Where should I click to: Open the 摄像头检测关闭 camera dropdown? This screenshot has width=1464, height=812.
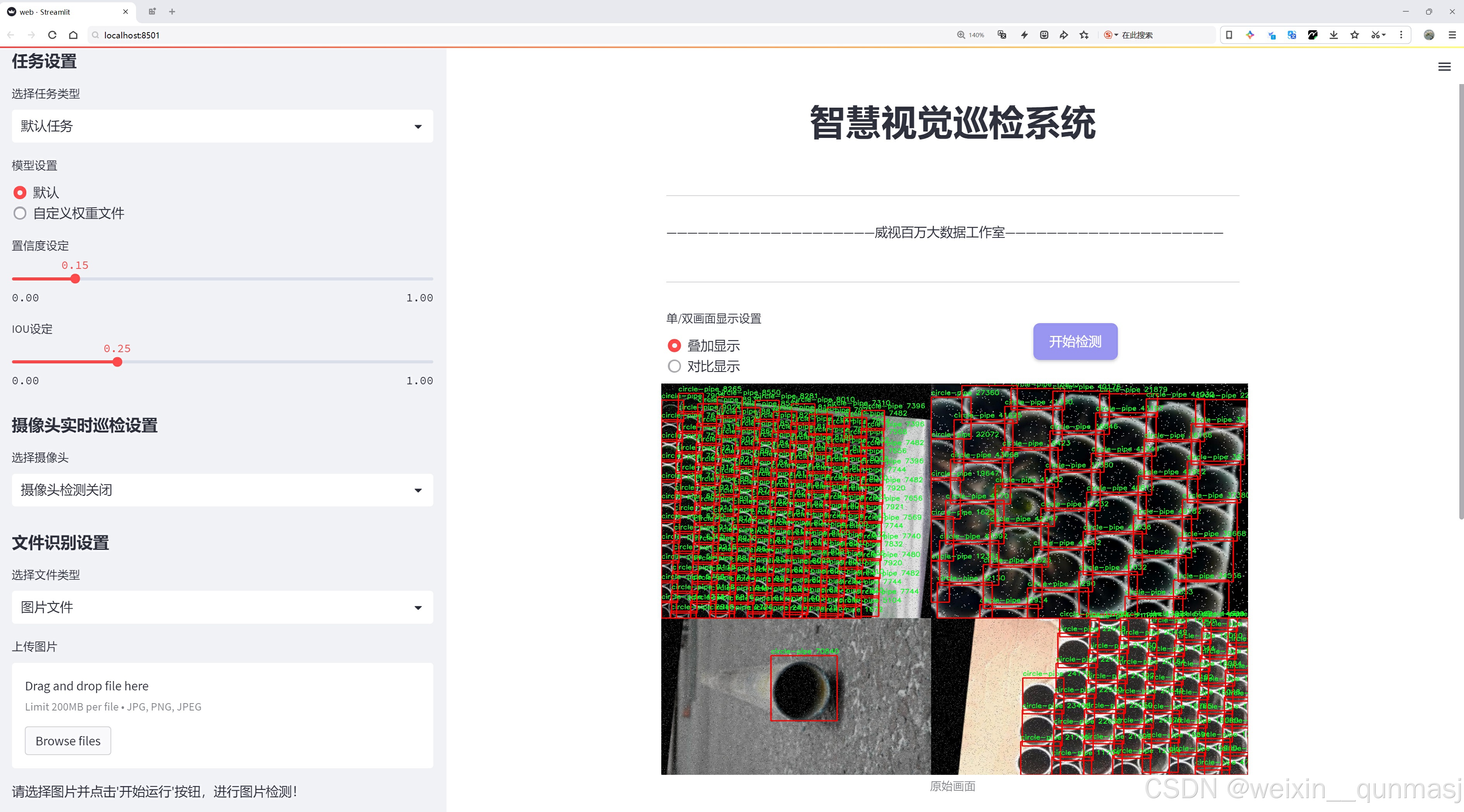222,490
